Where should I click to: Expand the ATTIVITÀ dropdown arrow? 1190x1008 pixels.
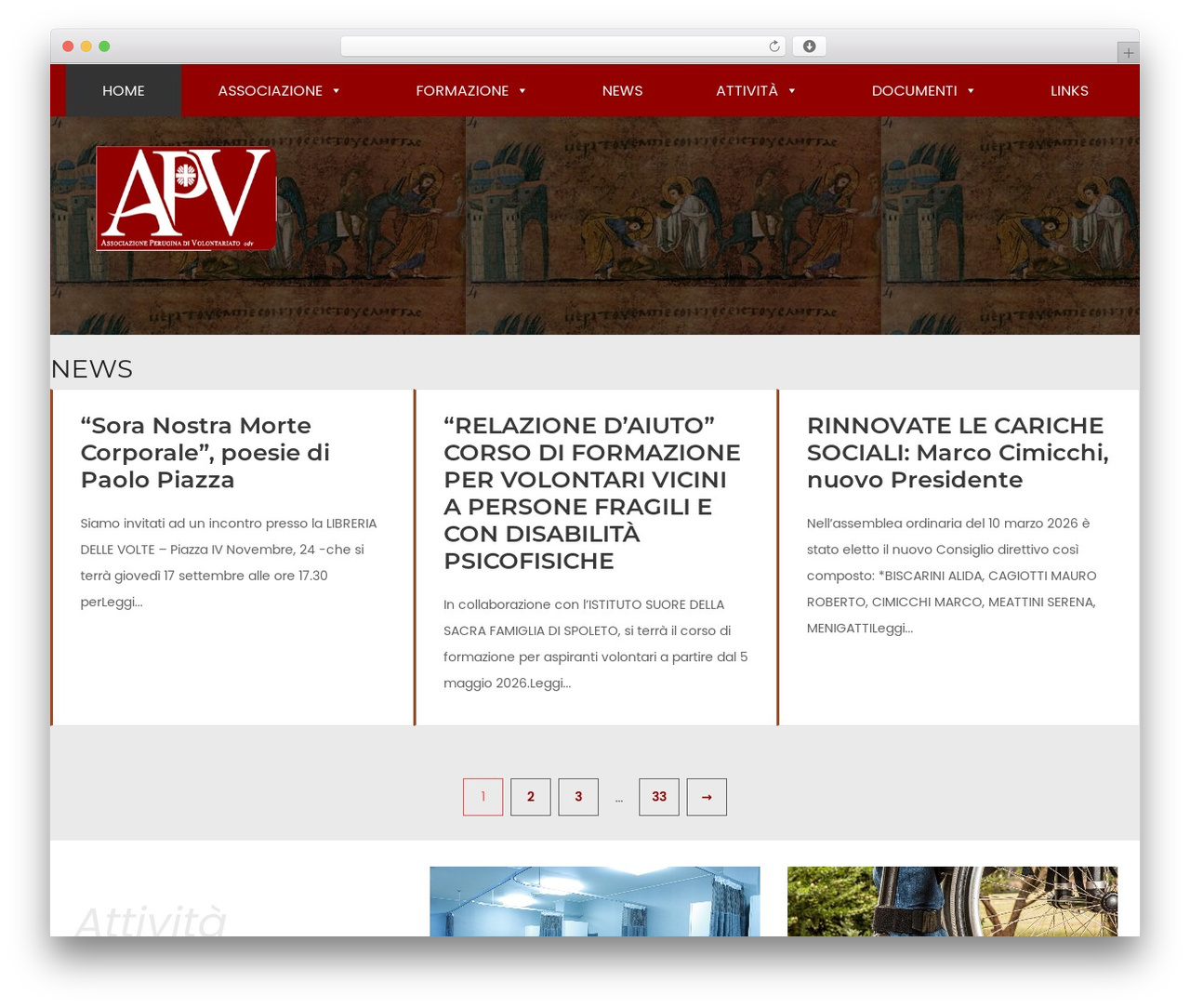pyautogui.click(x=792, y=90)
